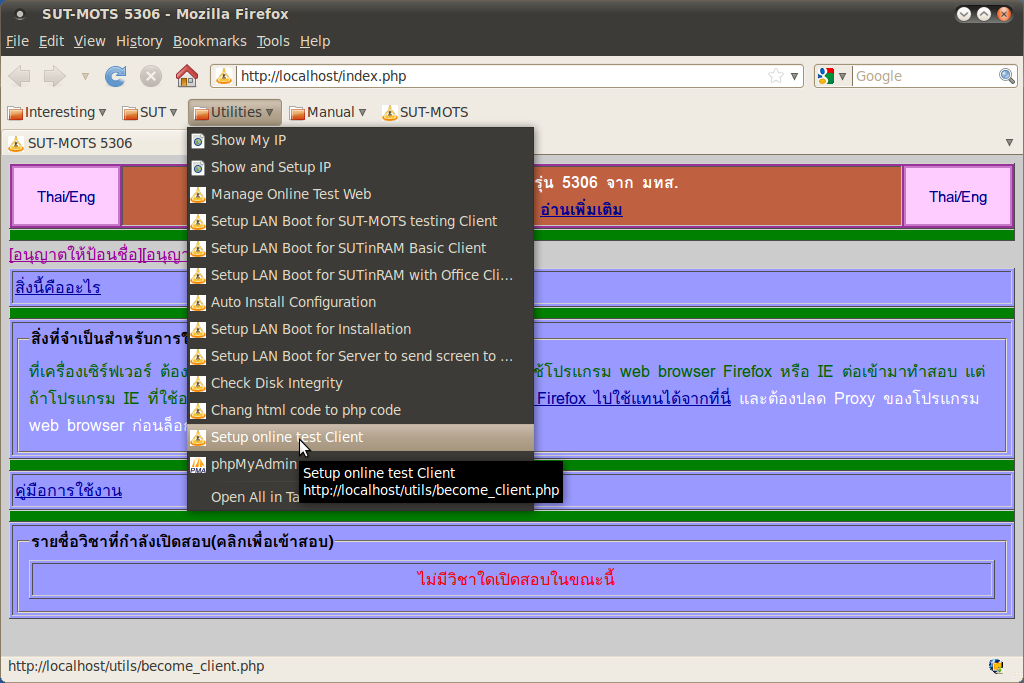The image size is (1024, 683).
Task: Open the สิ่งนี้คืออะไร link
Action: coord(58,287)
